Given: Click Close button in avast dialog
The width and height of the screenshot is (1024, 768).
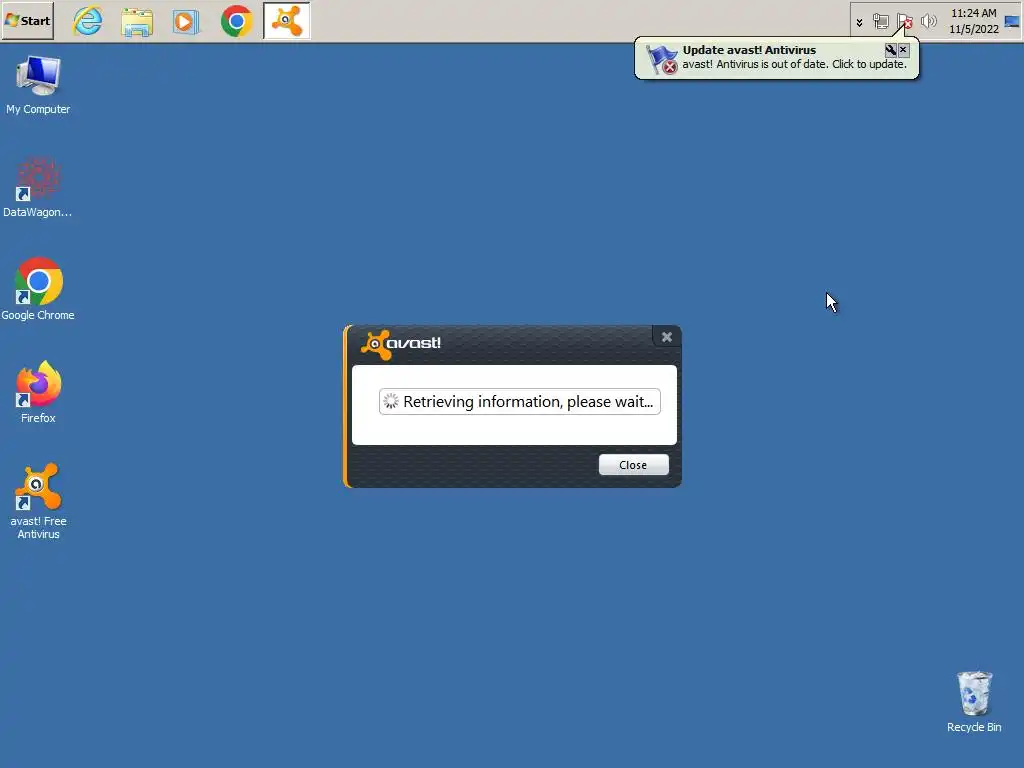Looking at the screenshot, I should [633, 465].
